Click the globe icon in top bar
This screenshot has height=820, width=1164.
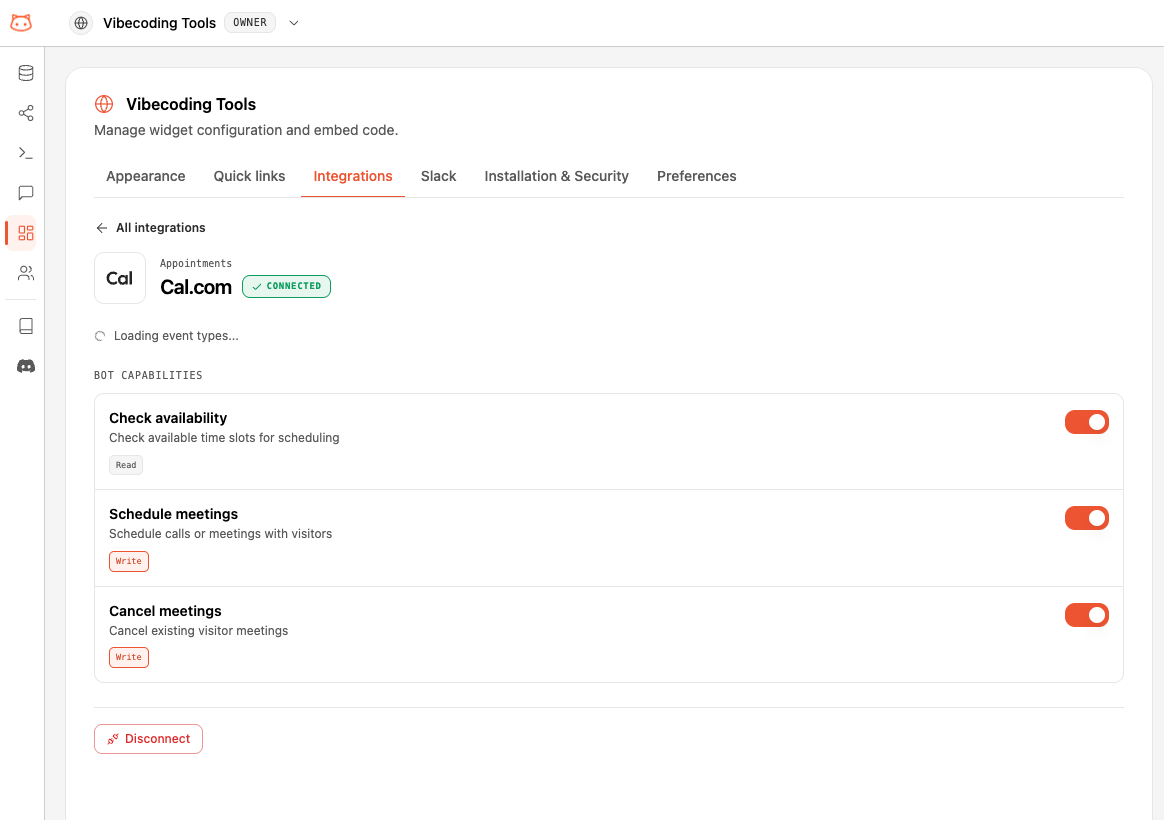[x=81, y=23]
